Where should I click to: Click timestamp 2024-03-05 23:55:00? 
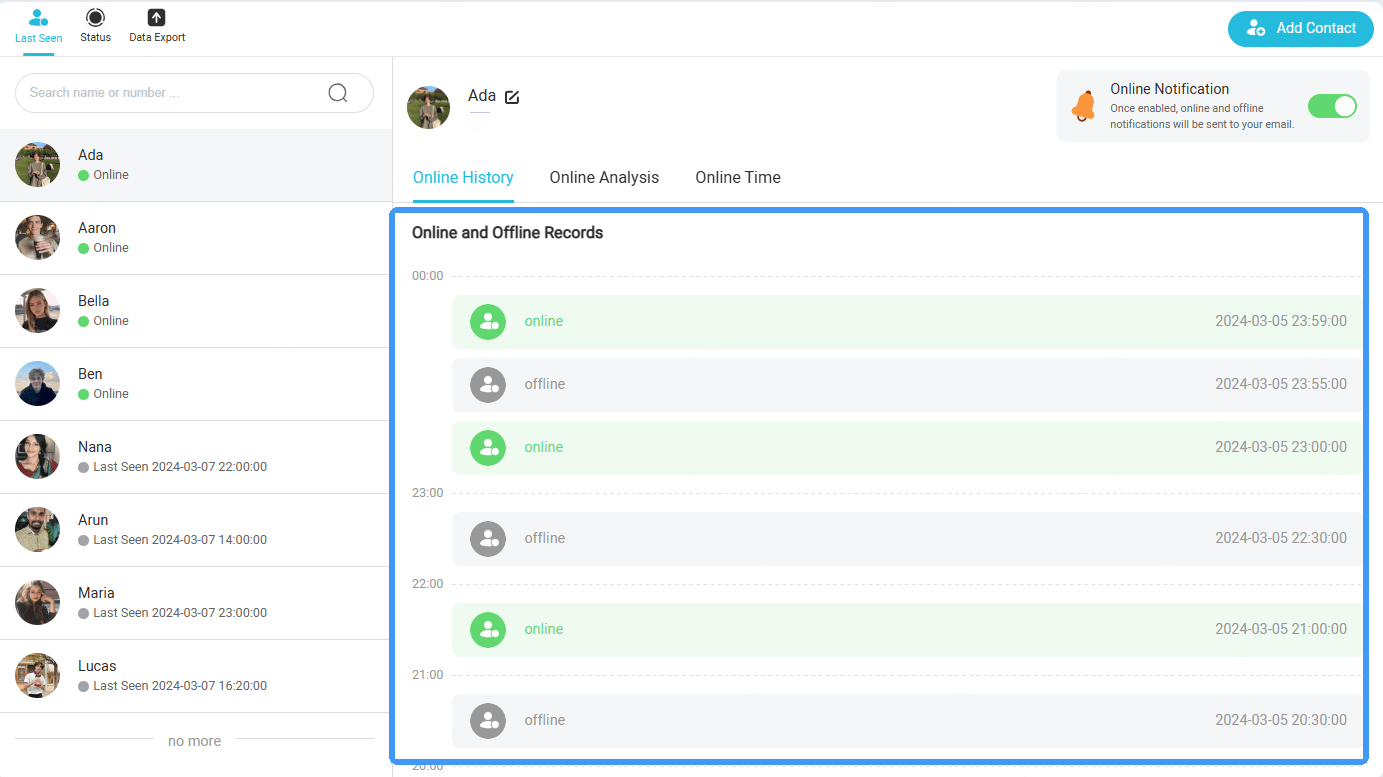tap(1281, 384)
